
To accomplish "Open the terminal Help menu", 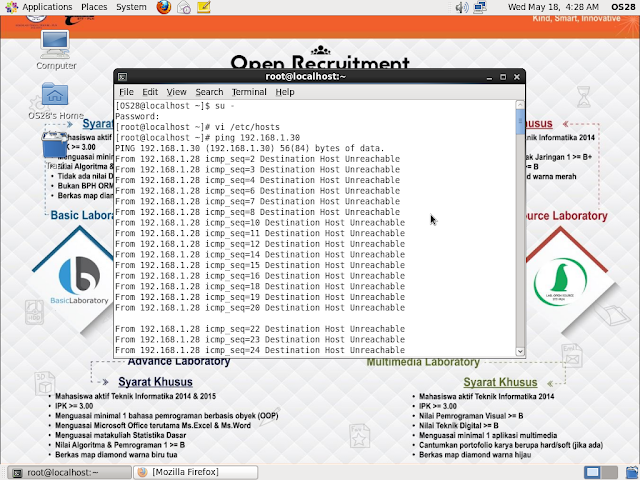I will point(284,92).
